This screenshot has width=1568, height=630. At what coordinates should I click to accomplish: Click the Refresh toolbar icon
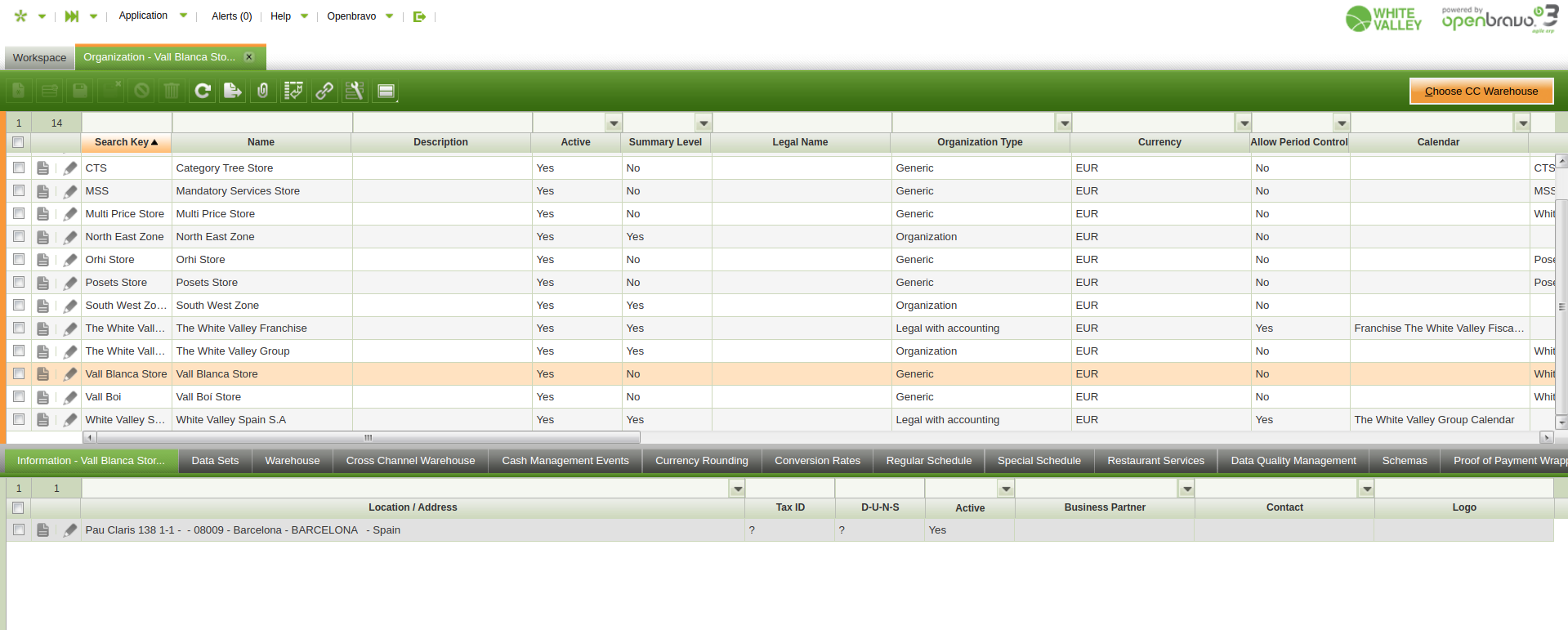pyautogui.click(x=203, y=91)
